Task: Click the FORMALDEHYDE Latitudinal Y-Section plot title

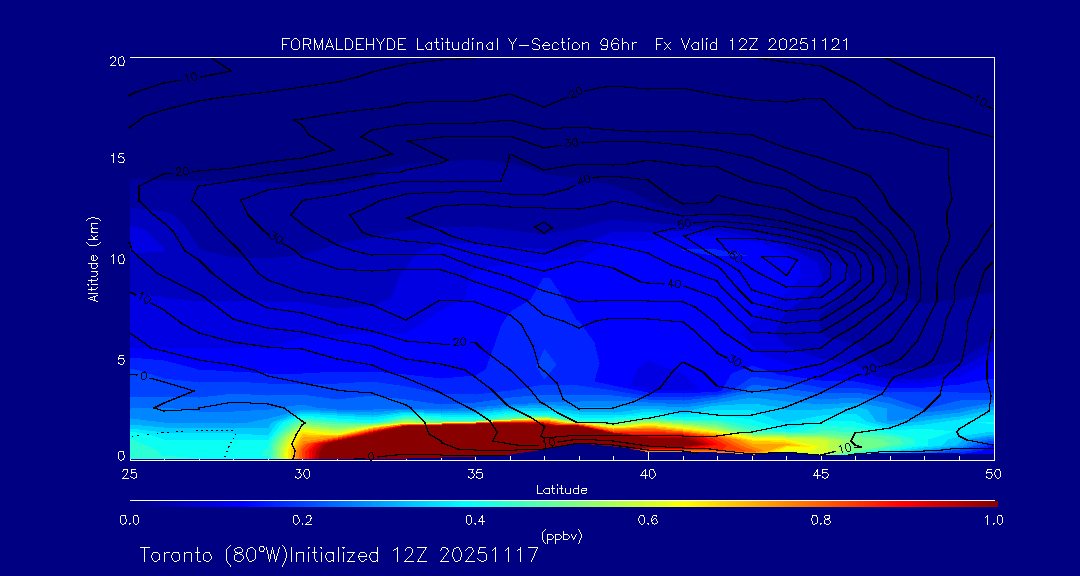Action: pyautogui.click(x=565, y=45)
